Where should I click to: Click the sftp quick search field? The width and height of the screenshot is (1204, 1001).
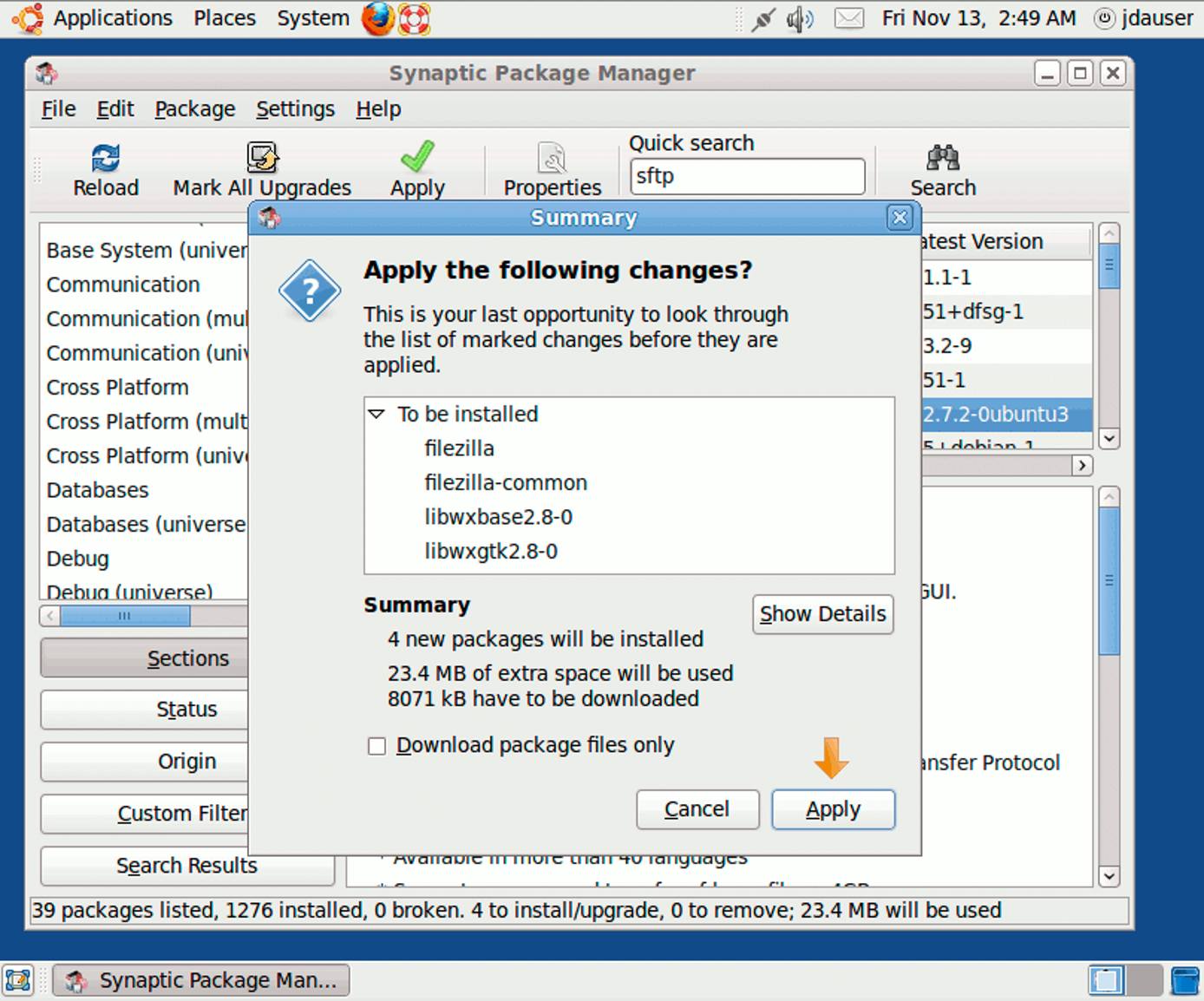(746, 176)
